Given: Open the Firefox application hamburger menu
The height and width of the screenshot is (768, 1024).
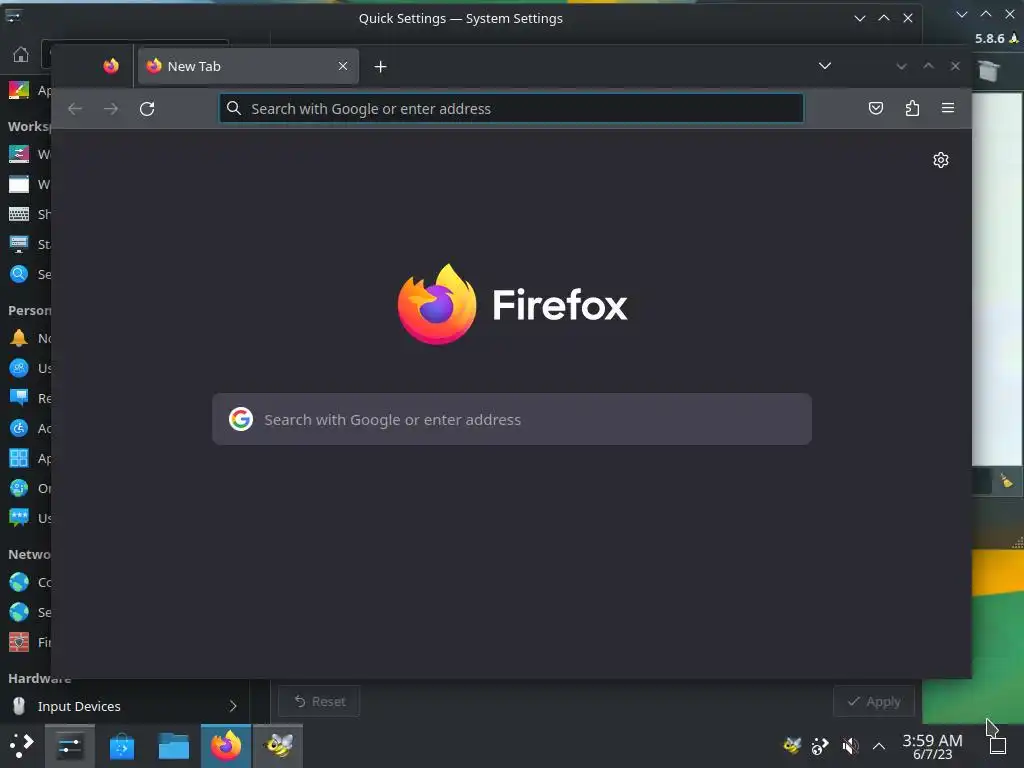Looking at the screenshot, I should tap(948, 108).
